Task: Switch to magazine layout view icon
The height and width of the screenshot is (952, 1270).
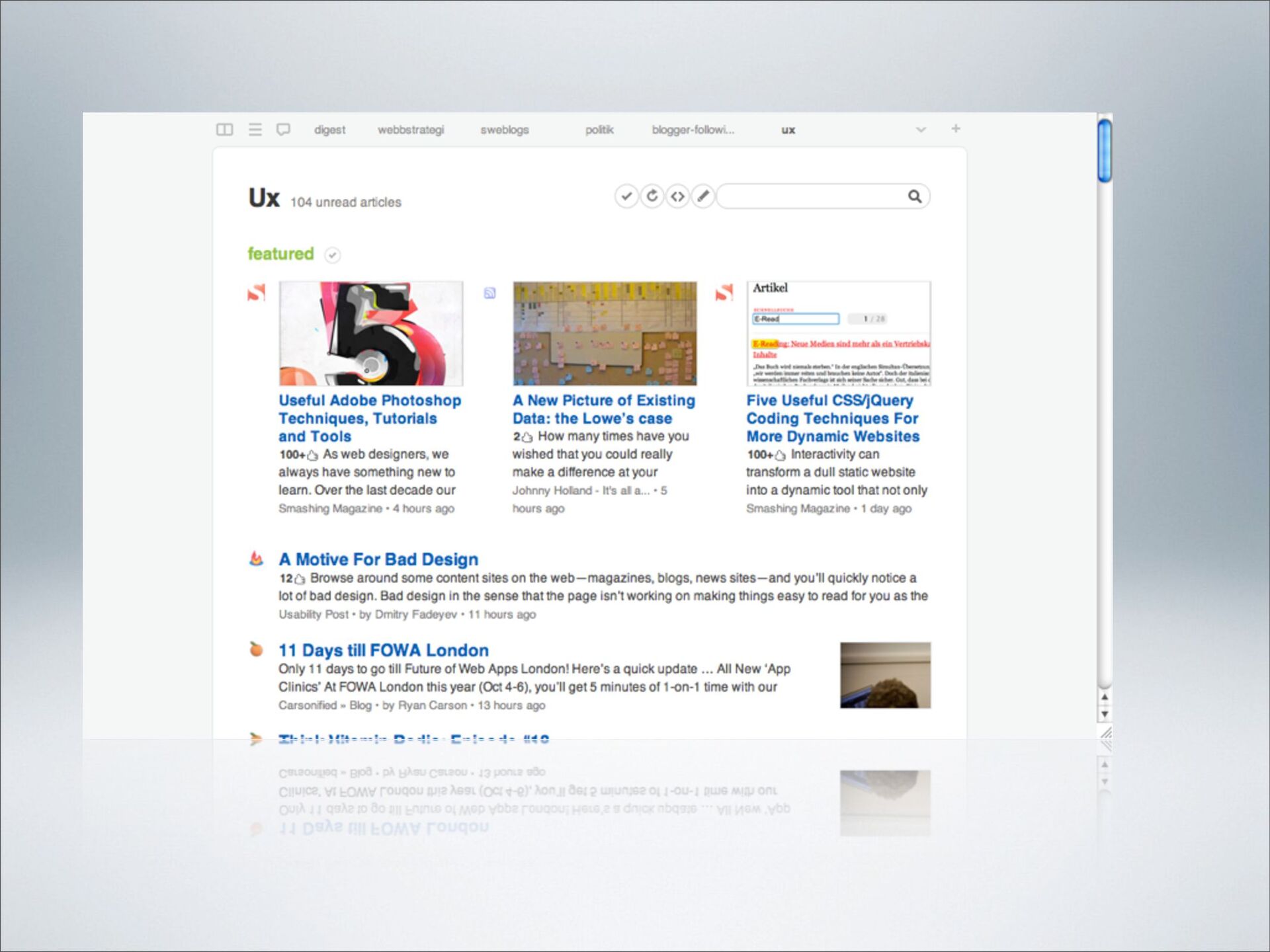Action: point(224,130)
